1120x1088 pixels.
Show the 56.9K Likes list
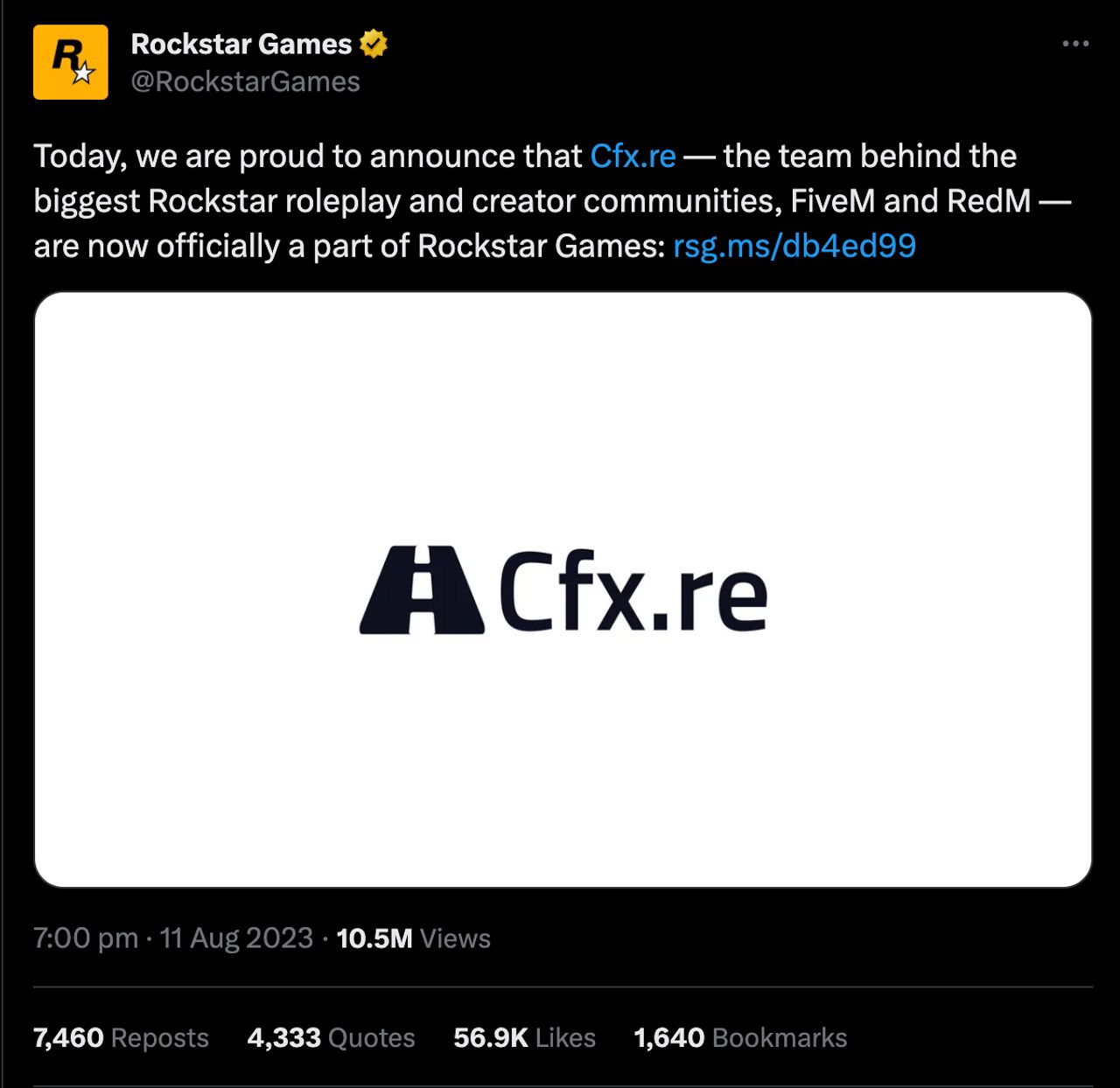[x=524, y=1038]
